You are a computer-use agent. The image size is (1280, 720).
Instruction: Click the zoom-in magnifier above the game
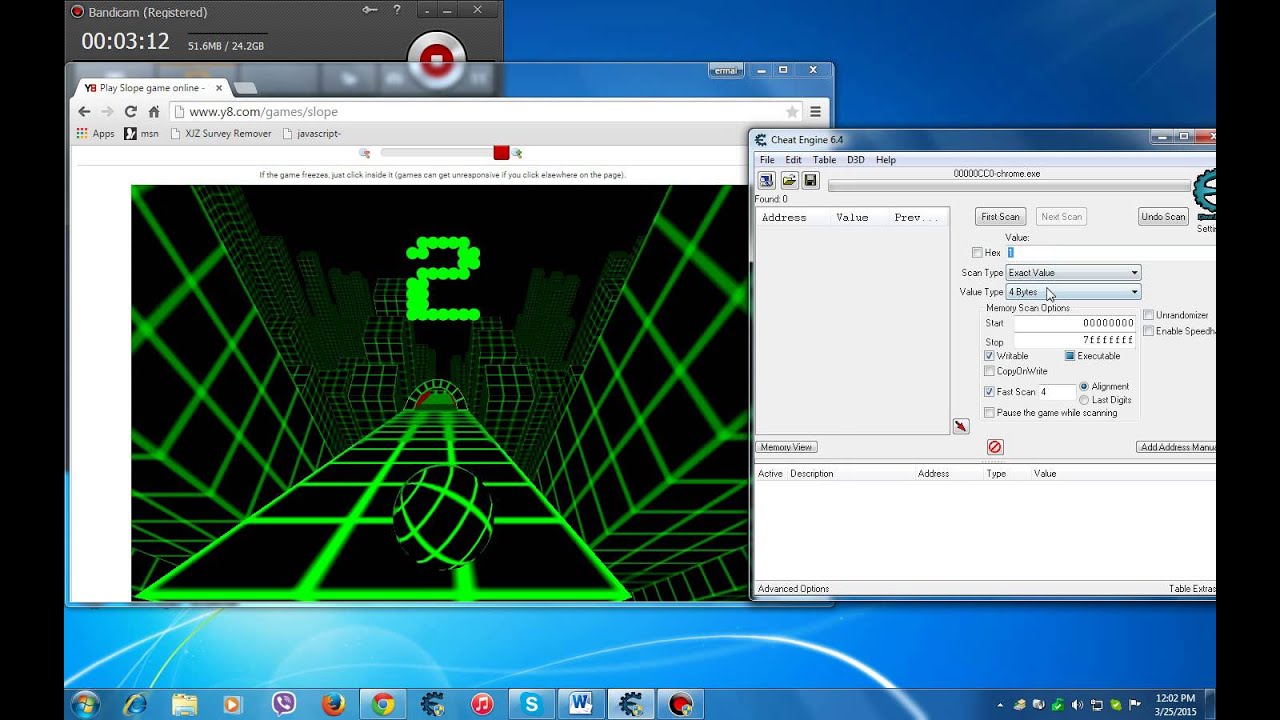[x=517, y=153]
